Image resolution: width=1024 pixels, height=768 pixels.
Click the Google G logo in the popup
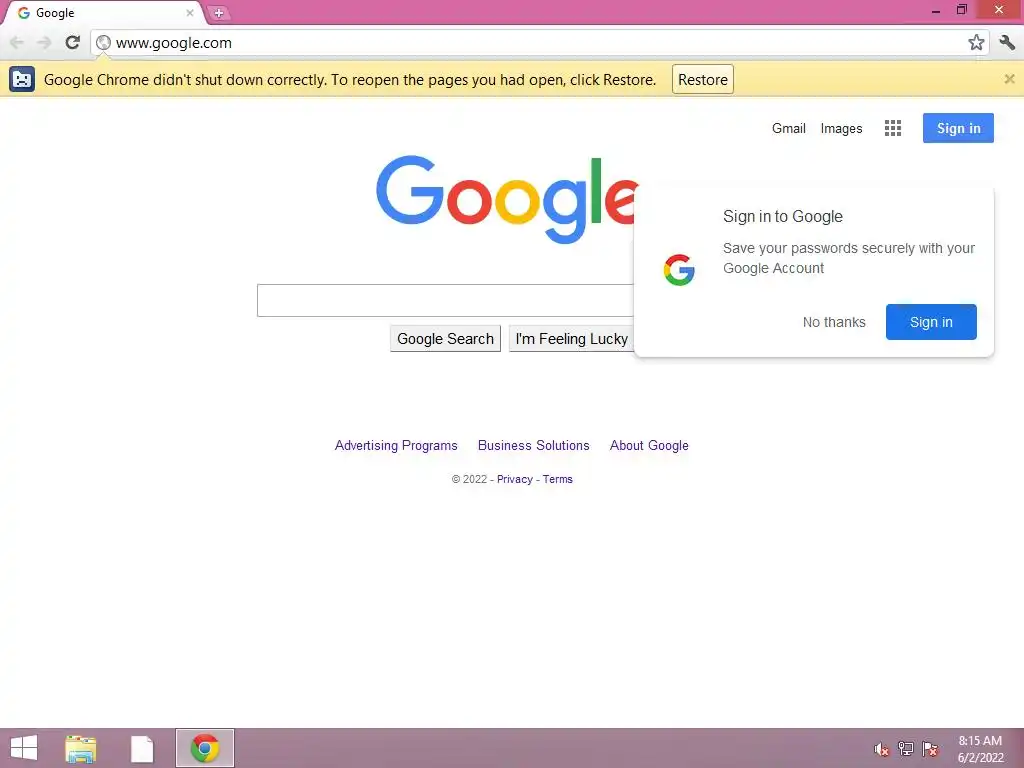point(679,270)
